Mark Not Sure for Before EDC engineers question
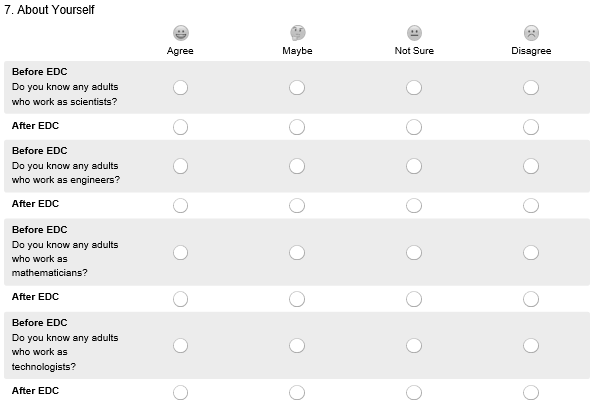Viewport: 593px width, 412px height. coord(414,166)
